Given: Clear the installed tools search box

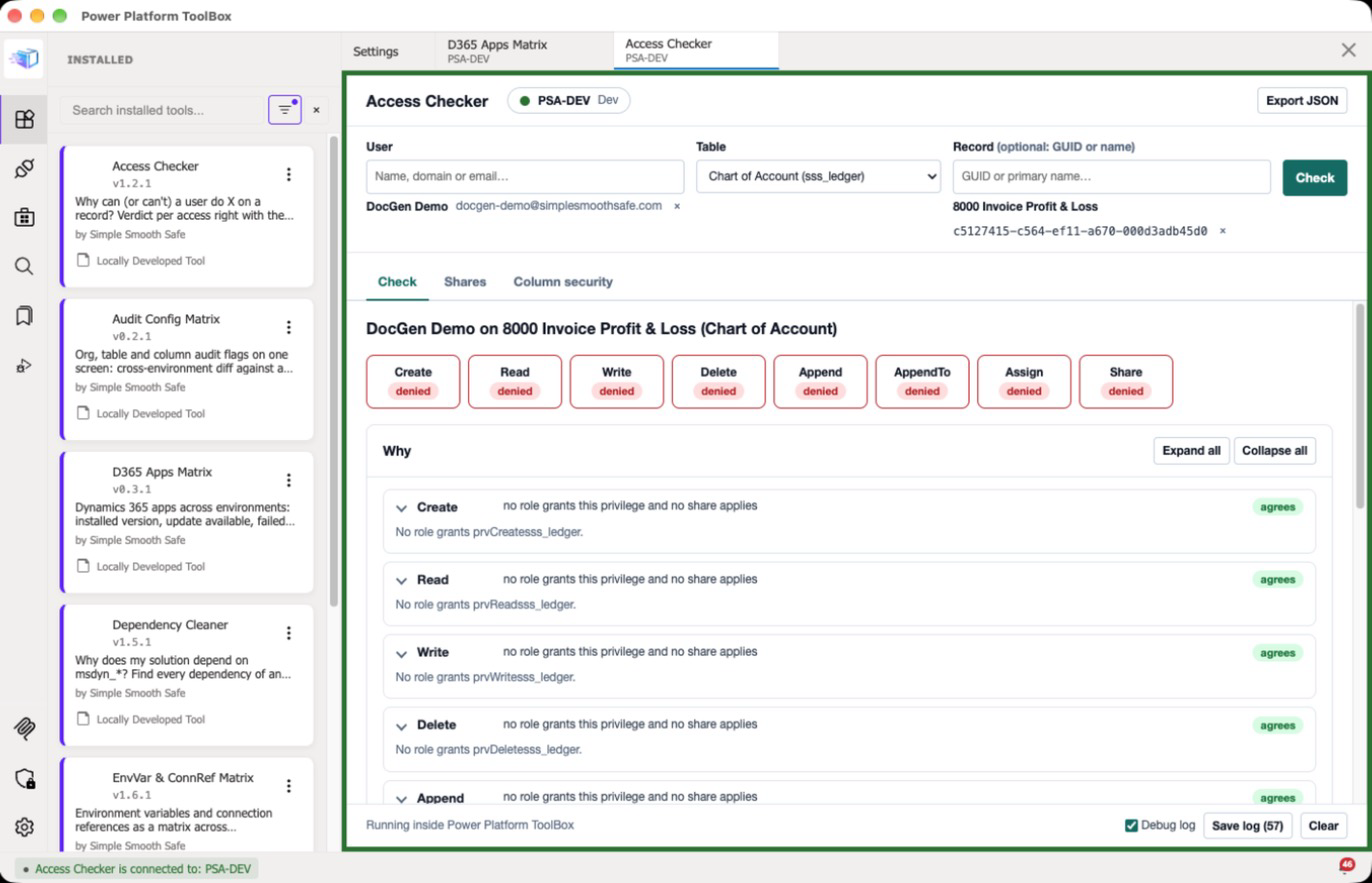Looking at the screenshot, I should tap(317, 110).
